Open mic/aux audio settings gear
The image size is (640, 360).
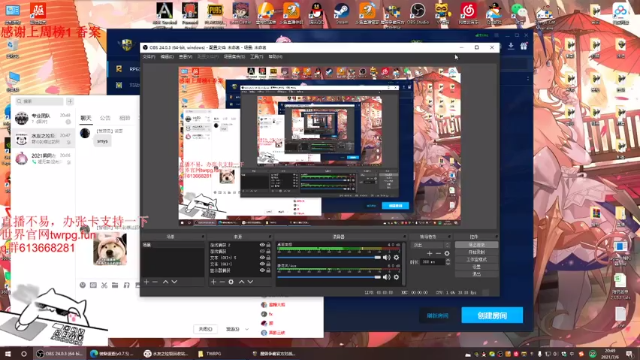pos(396,277)
